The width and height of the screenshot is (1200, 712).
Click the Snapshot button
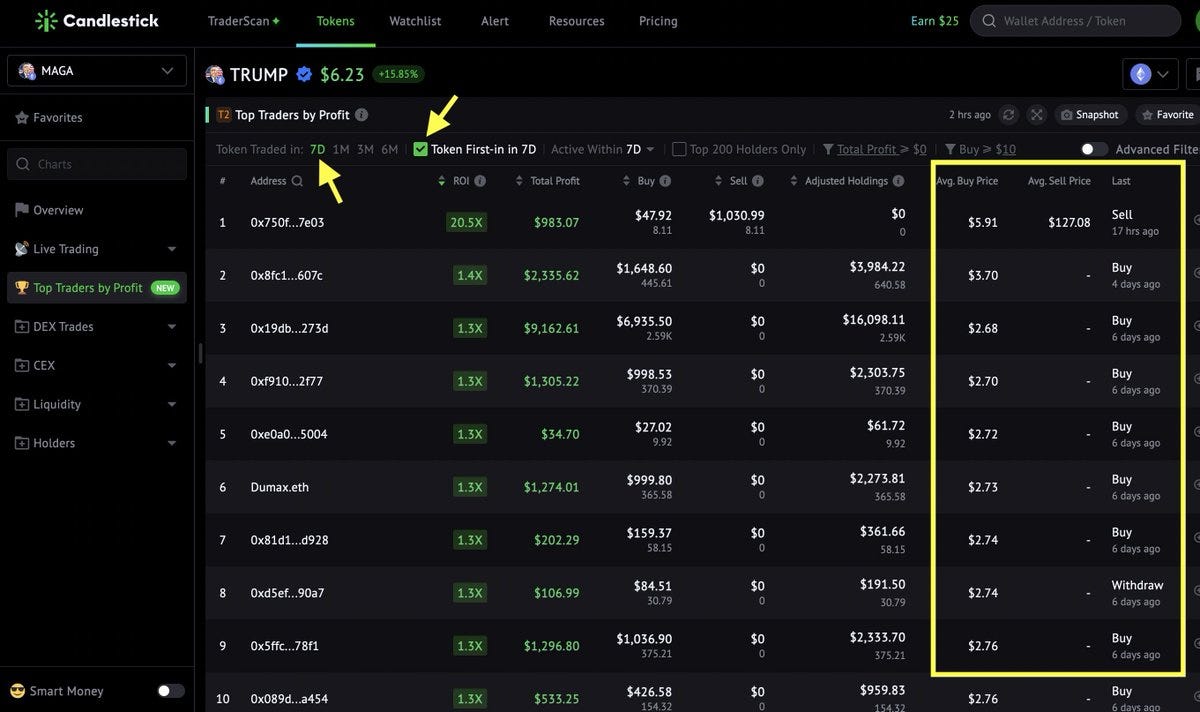coord(1090,115)
